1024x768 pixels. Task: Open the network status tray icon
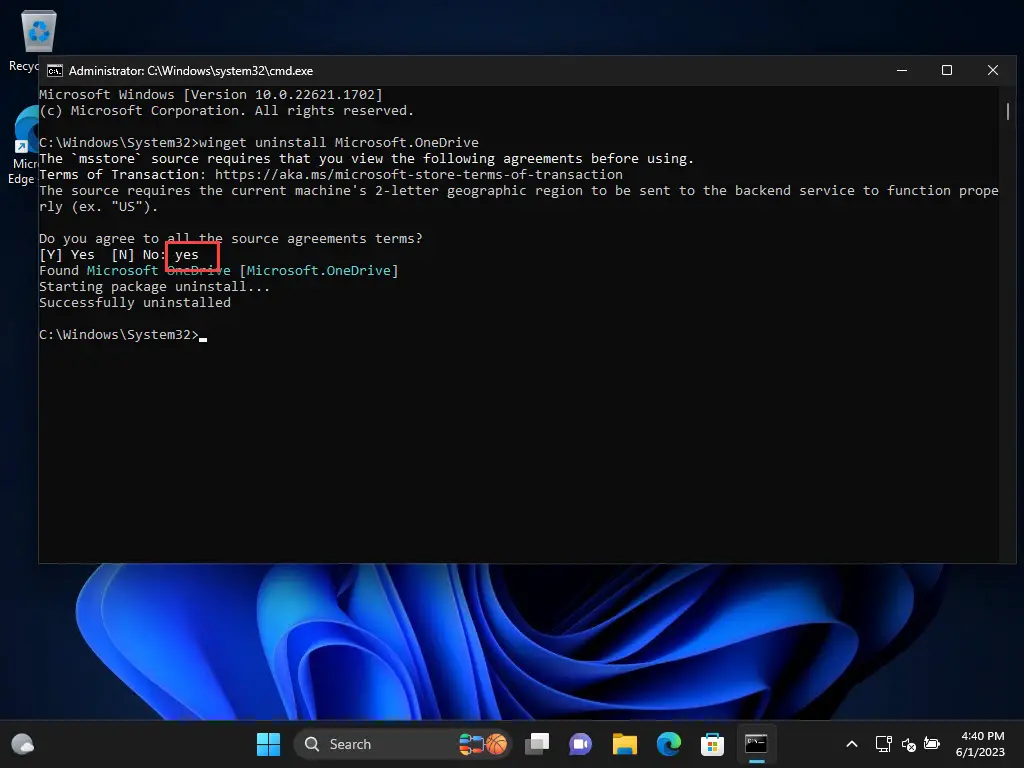click(883, 744)
